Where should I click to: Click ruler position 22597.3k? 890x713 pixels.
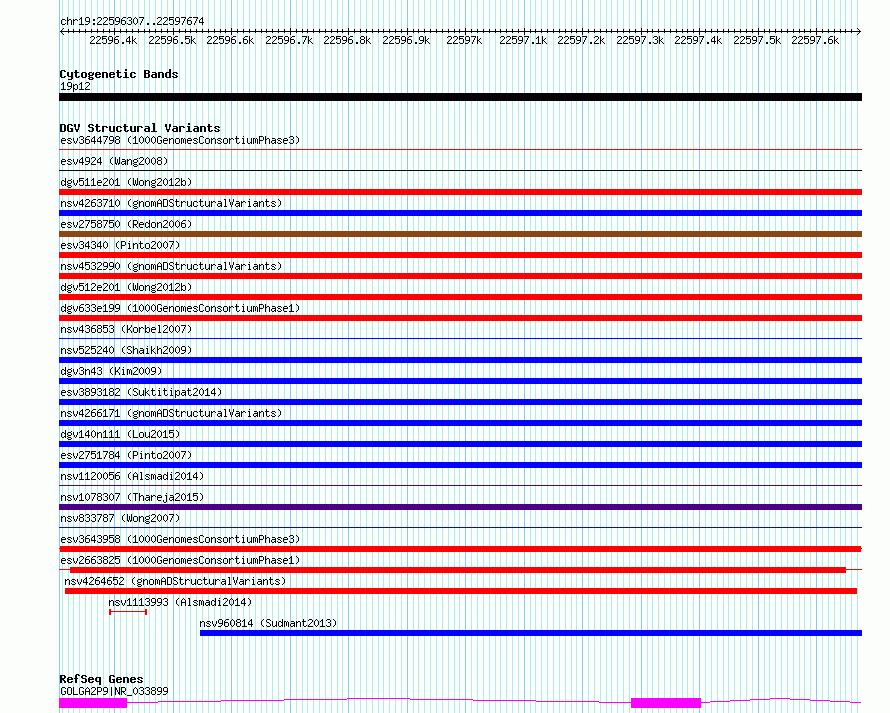640,40
